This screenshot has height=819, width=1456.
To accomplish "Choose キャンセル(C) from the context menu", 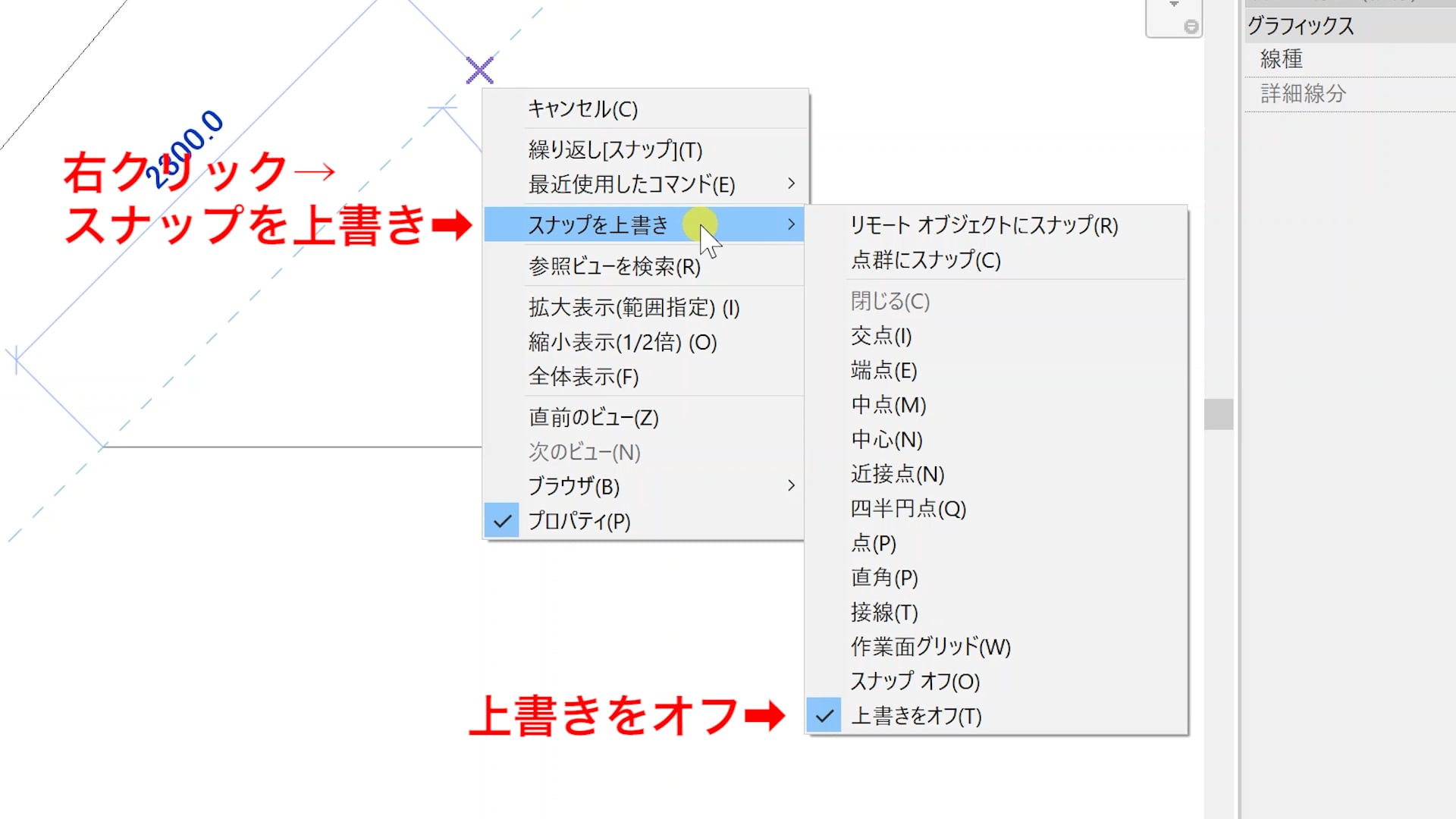I will (582, 109).
